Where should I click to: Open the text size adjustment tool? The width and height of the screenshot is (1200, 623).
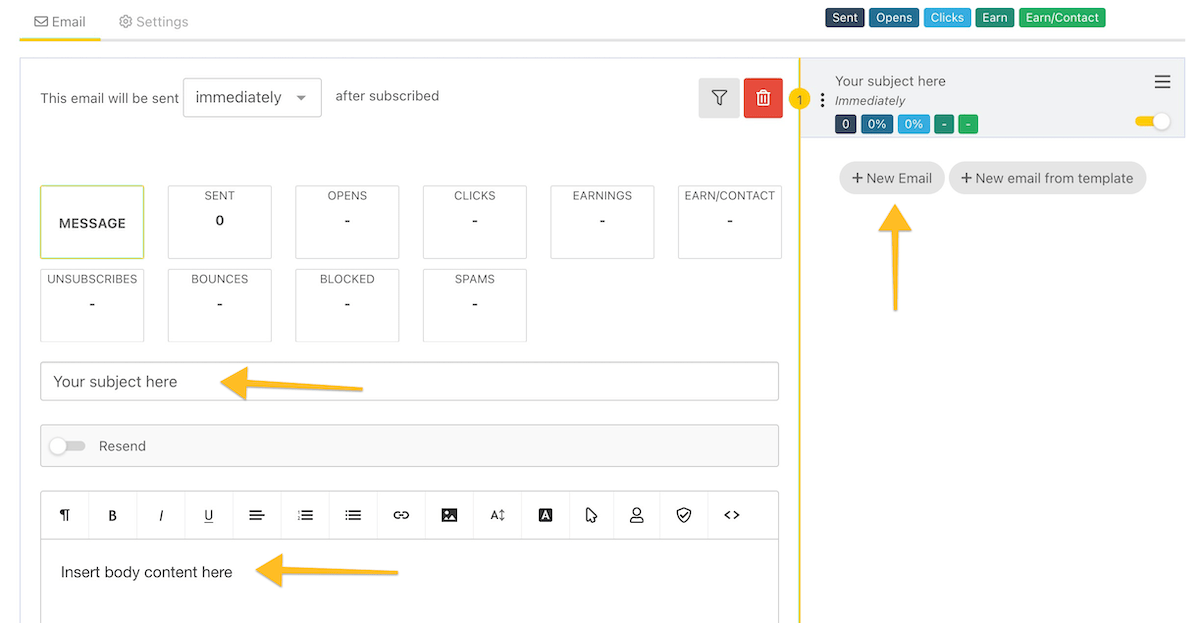[496, 515]
